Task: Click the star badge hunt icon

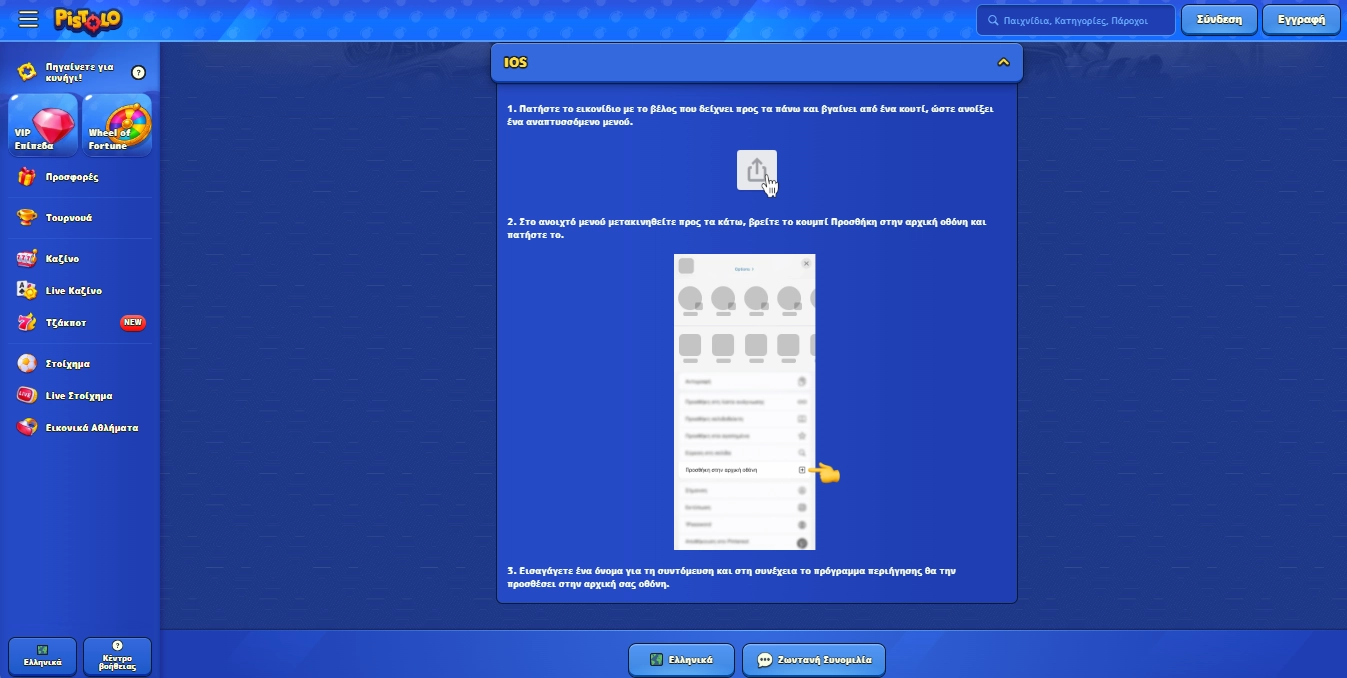Action: (27, 72)
